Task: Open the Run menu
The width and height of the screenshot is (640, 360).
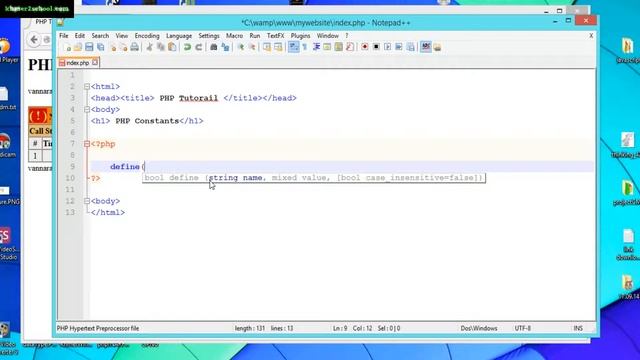Action: click(x=255, y=36)
